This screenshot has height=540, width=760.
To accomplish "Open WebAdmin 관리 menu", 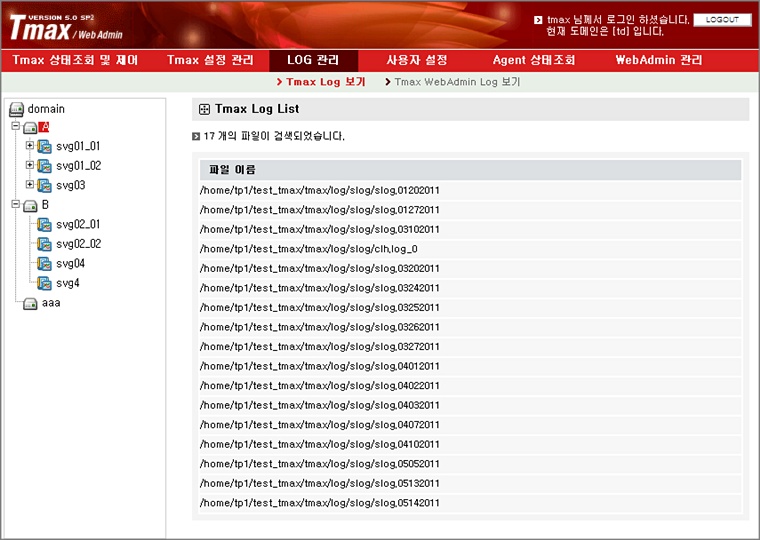I will (659, 60).
